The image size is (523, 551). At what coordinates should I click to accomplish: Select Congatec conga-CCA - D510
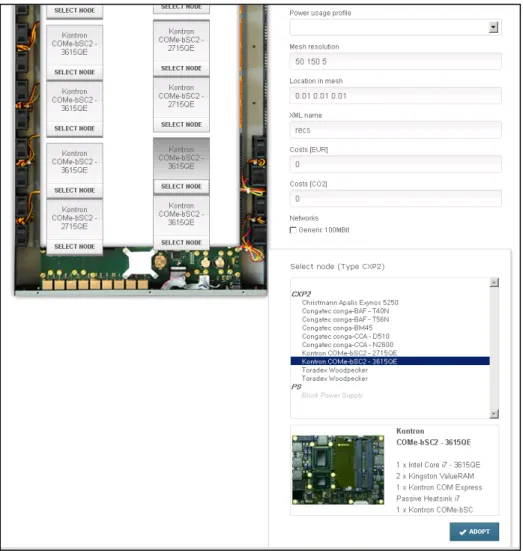(346, 336)
